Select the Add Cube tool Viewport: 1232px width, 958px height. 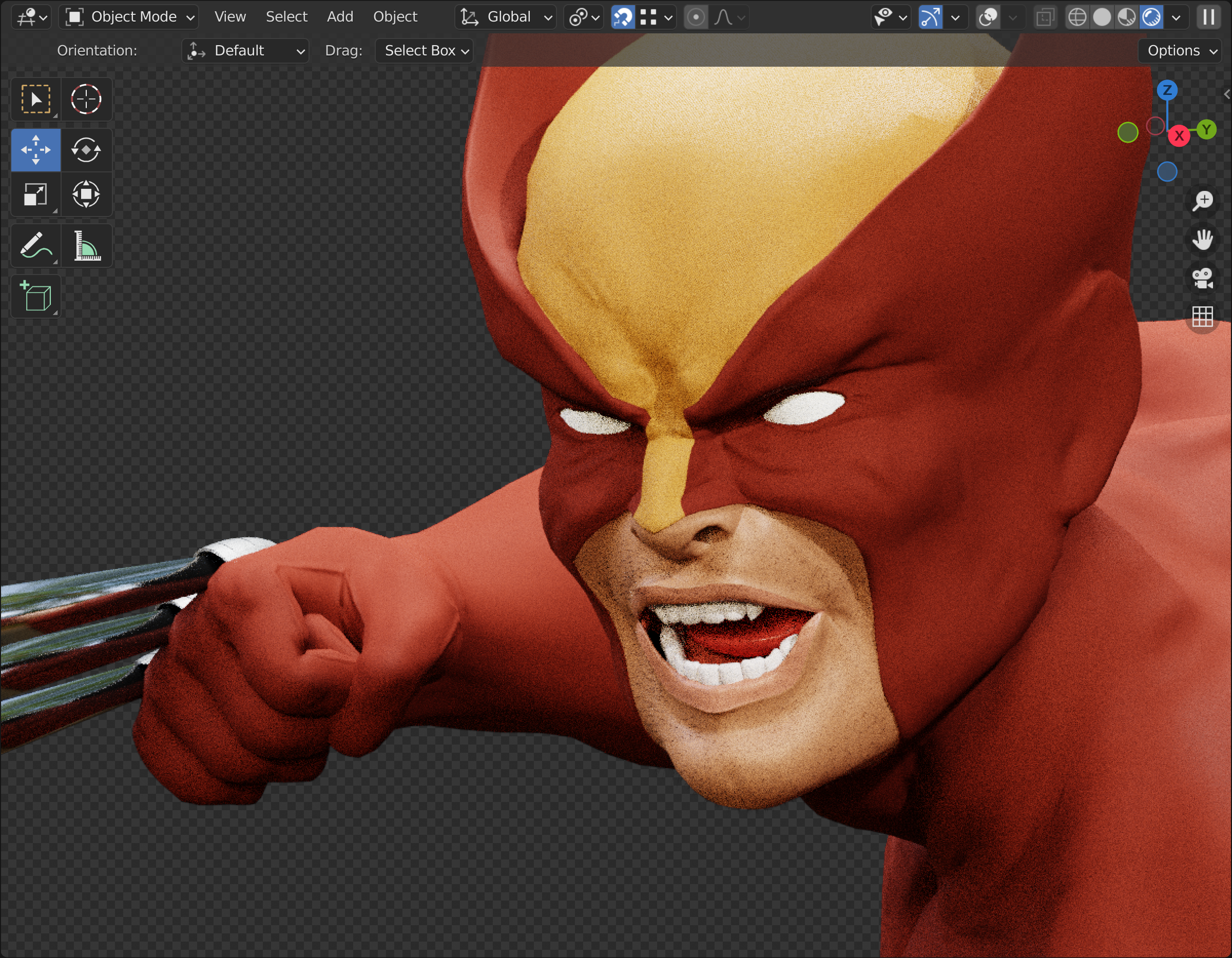pos(35,297)
